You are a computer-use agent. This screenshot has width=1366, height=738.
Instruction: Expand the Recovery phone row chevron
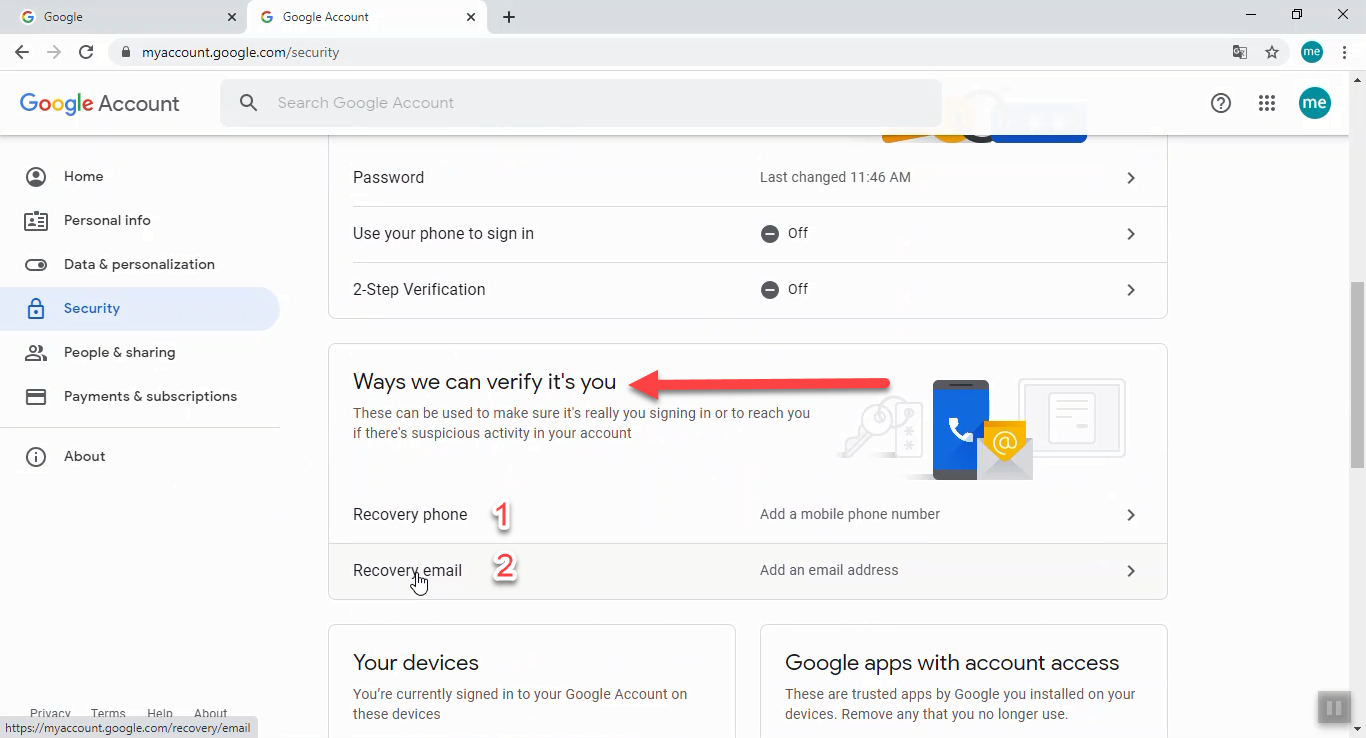coord(1131,515)
